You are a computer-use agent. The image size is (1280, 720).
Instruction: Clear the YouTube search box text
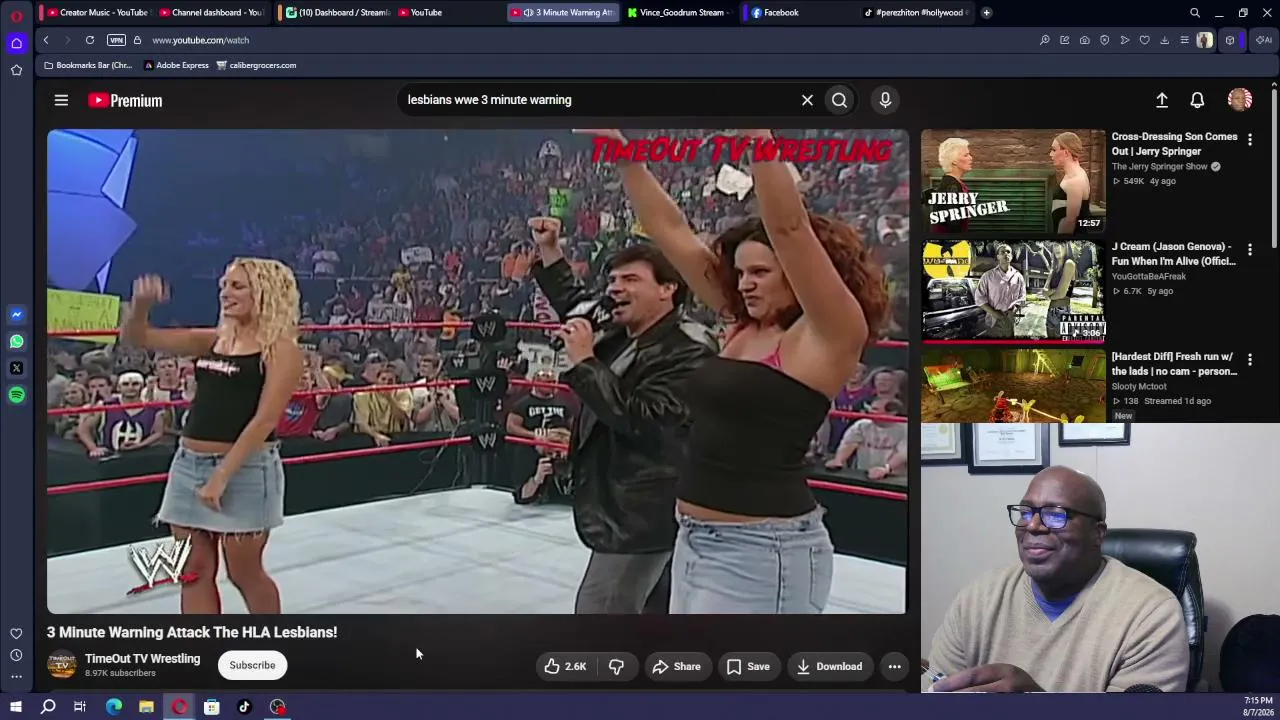tap(807, 100)
